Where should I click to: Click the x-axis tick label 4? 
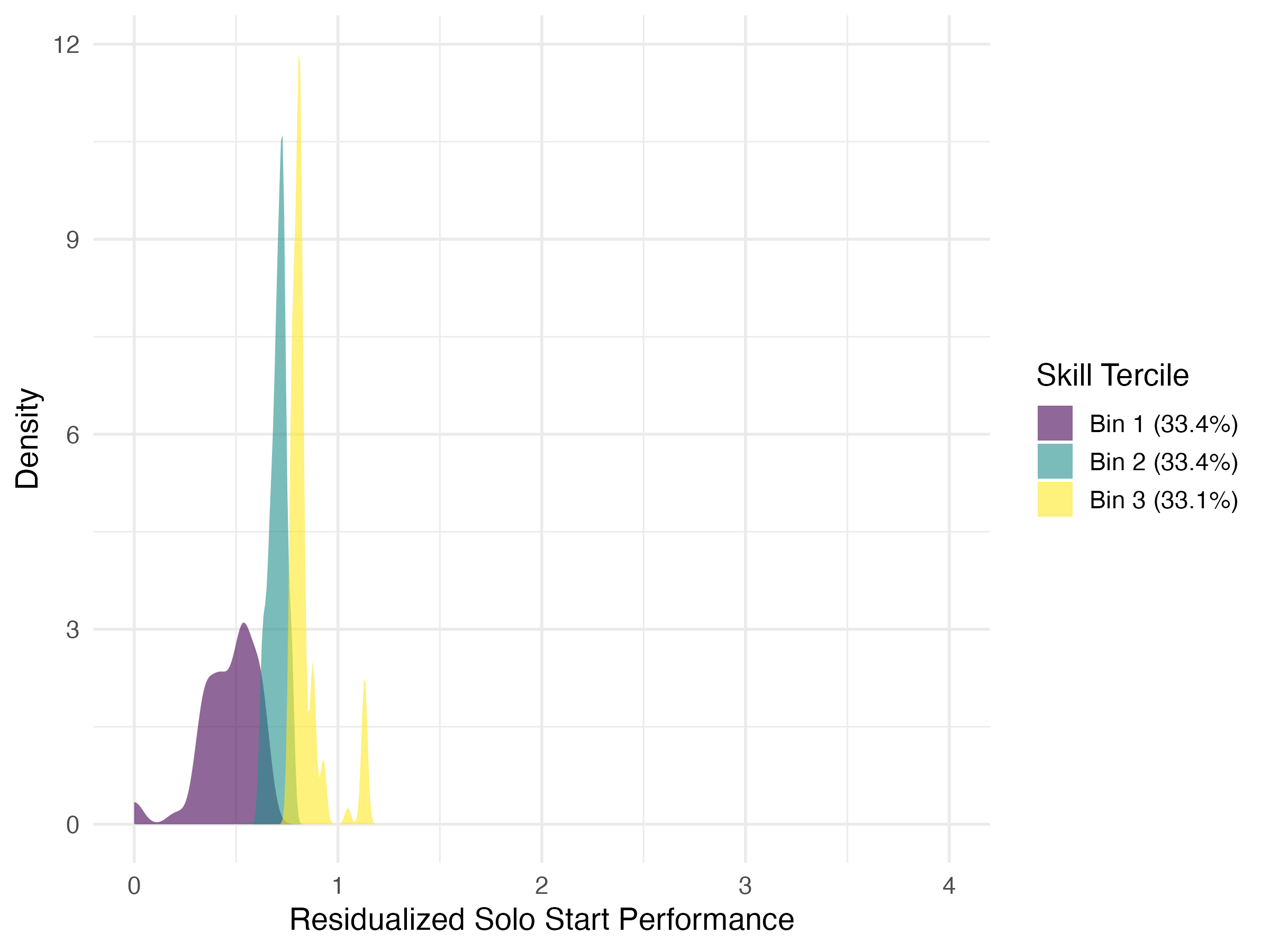(x=948, y=886)
